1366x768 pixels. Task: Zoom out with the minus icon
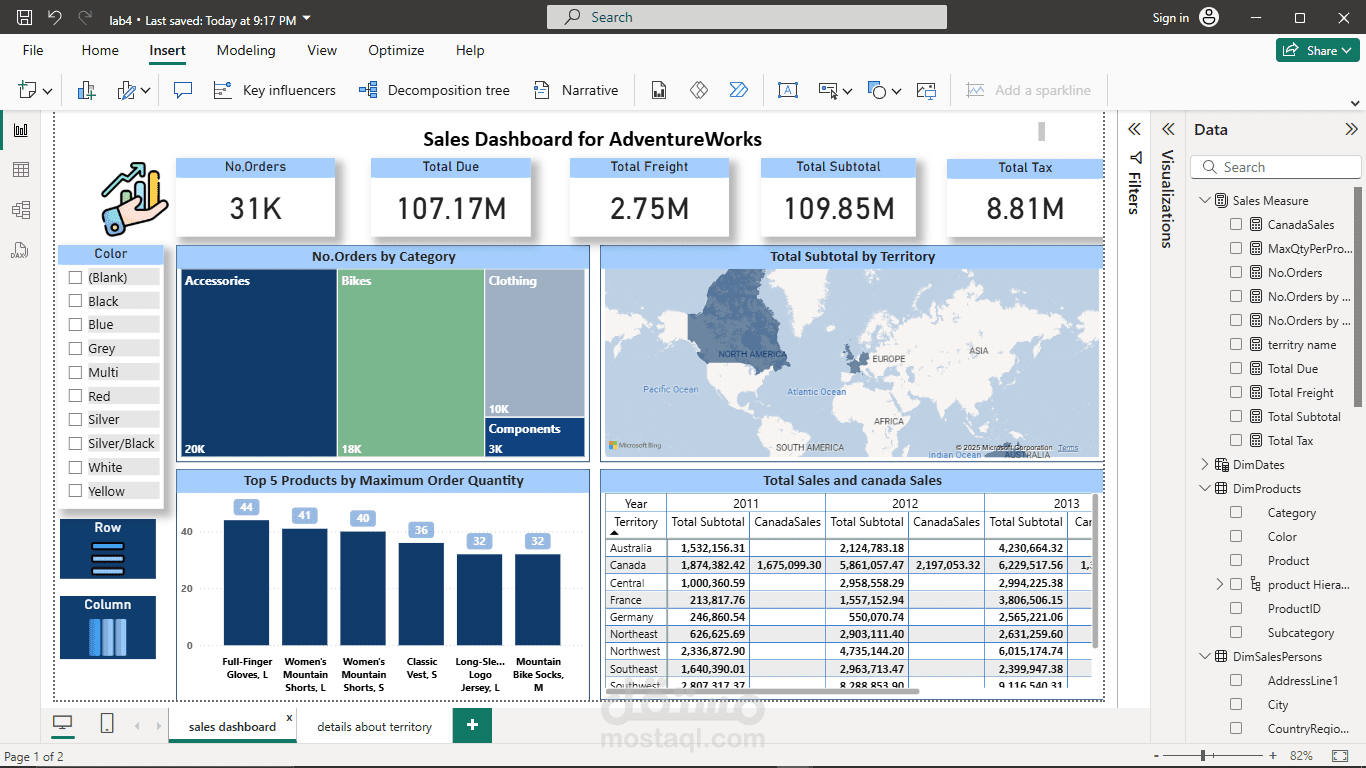(x=1156, y=756)
